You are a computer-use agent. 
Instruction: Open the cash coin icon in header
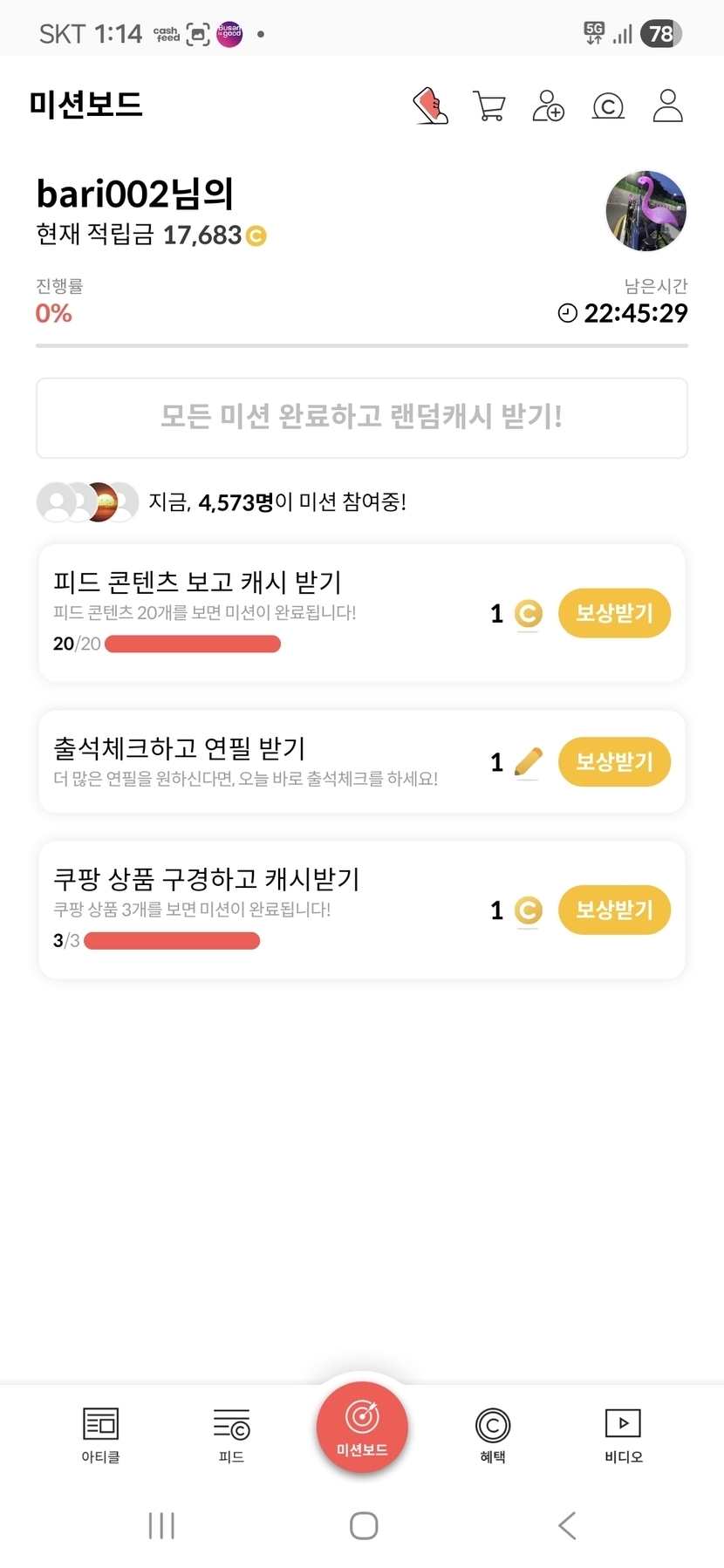(608, 106)
